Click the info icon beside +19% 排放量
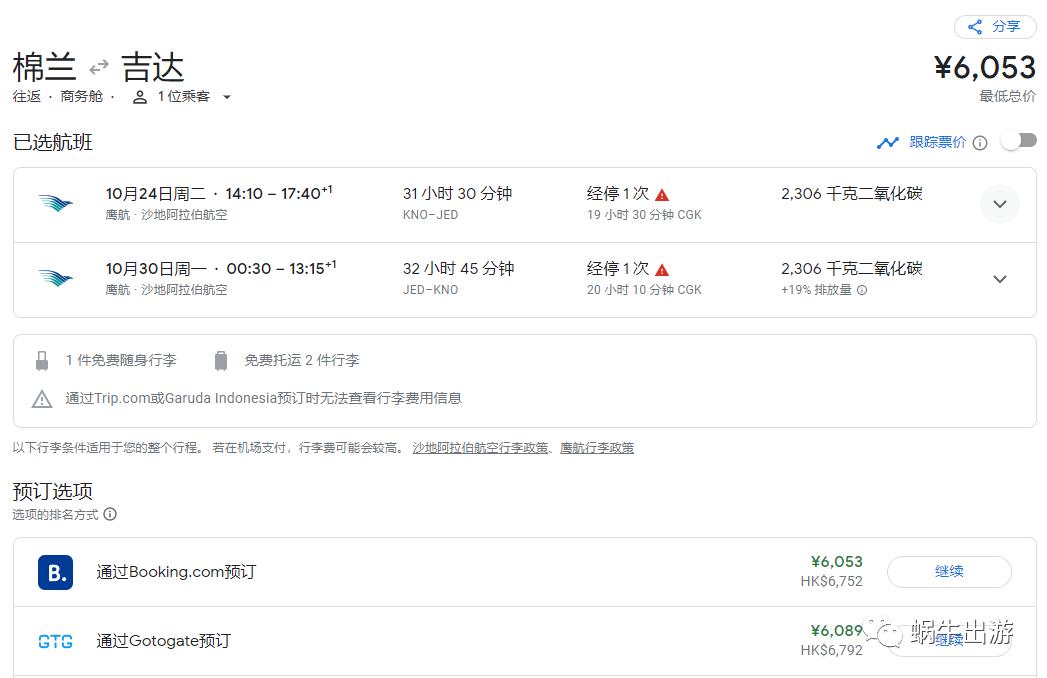 pyautogui.click(x=862, y=291)
